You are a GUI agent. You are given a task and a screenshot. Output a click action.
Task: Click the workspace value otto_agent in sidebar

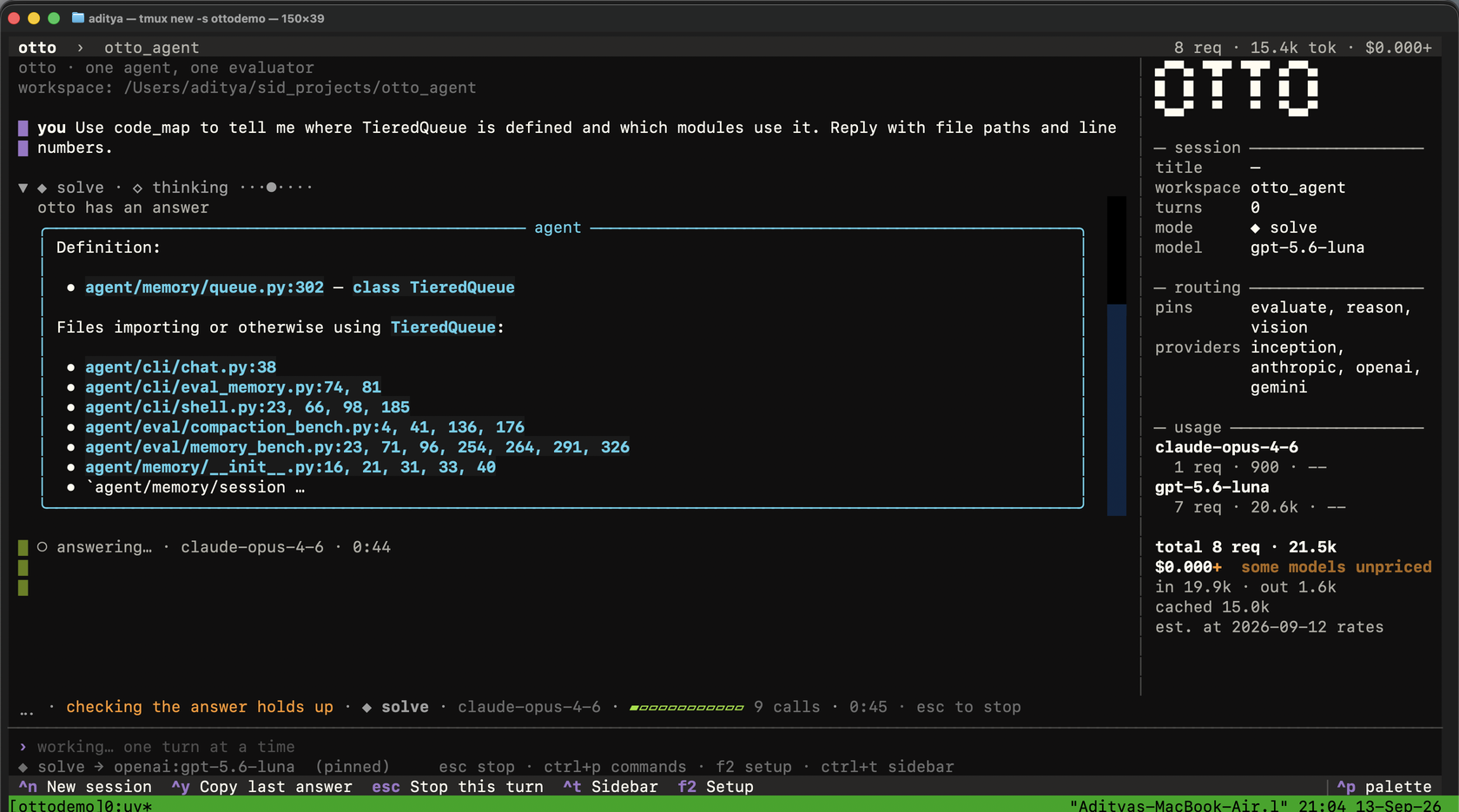tap(1297, 188)
